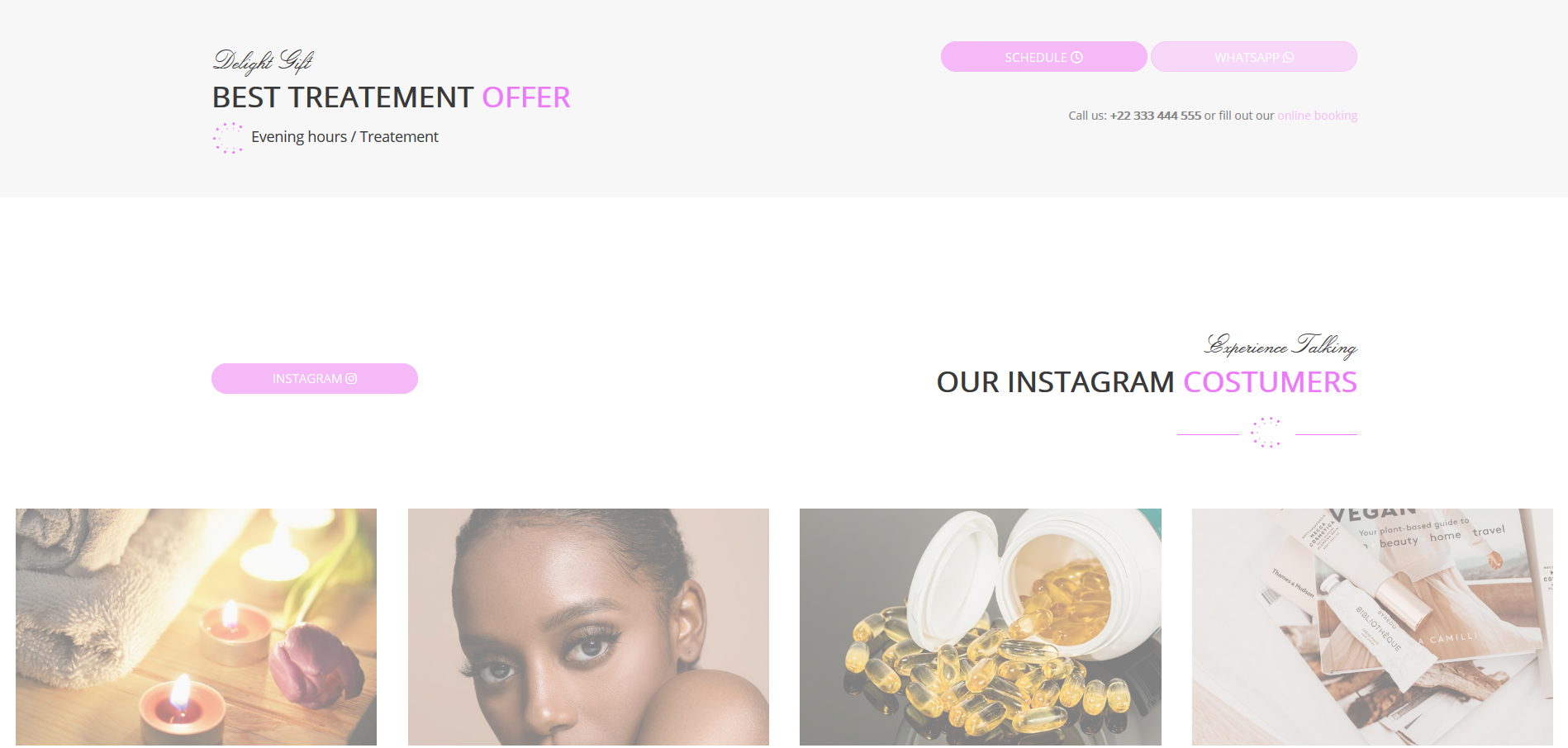Open the woman's face portrait photo
This screenshot has height=748, width=1568.
tap(588, 627)
